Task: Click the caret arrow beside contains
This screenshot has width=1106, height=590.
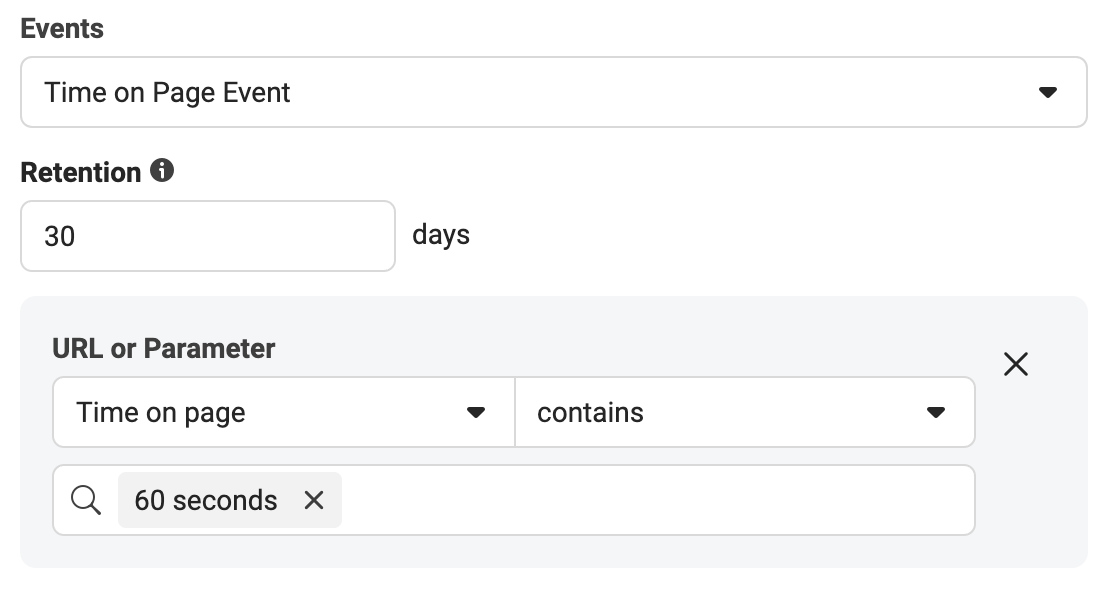Action: pos(935,412)
